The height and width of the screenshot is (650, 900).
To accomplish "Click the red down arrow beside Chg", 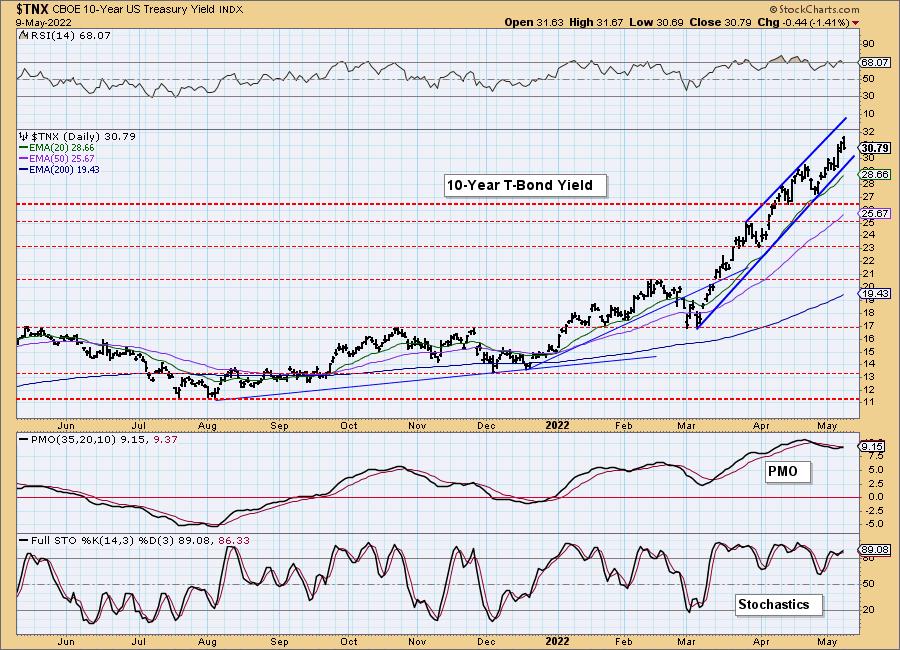I will pos(856,23).
